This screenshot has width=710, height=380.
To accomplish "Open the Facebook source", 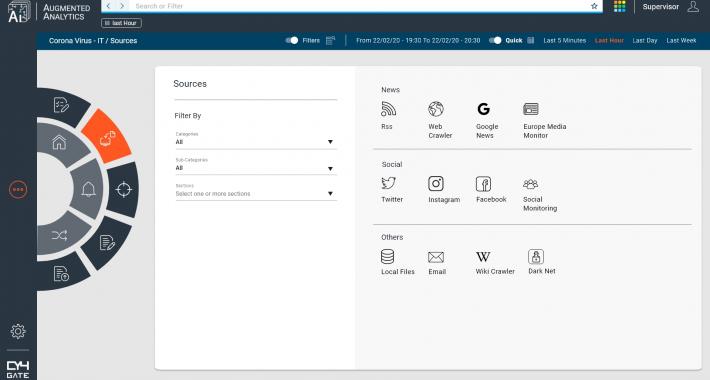I will point(490,189).
